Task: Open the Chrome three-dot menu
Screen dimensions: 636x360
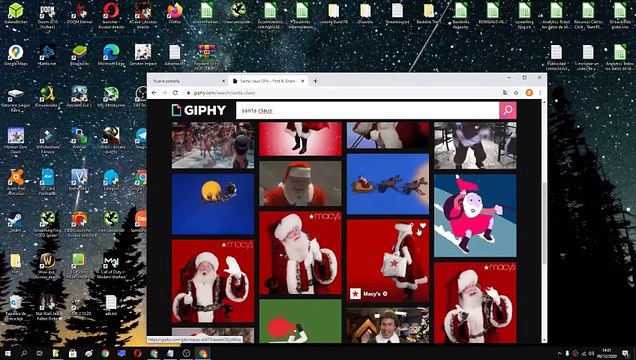Action: (x=540, y=93)
